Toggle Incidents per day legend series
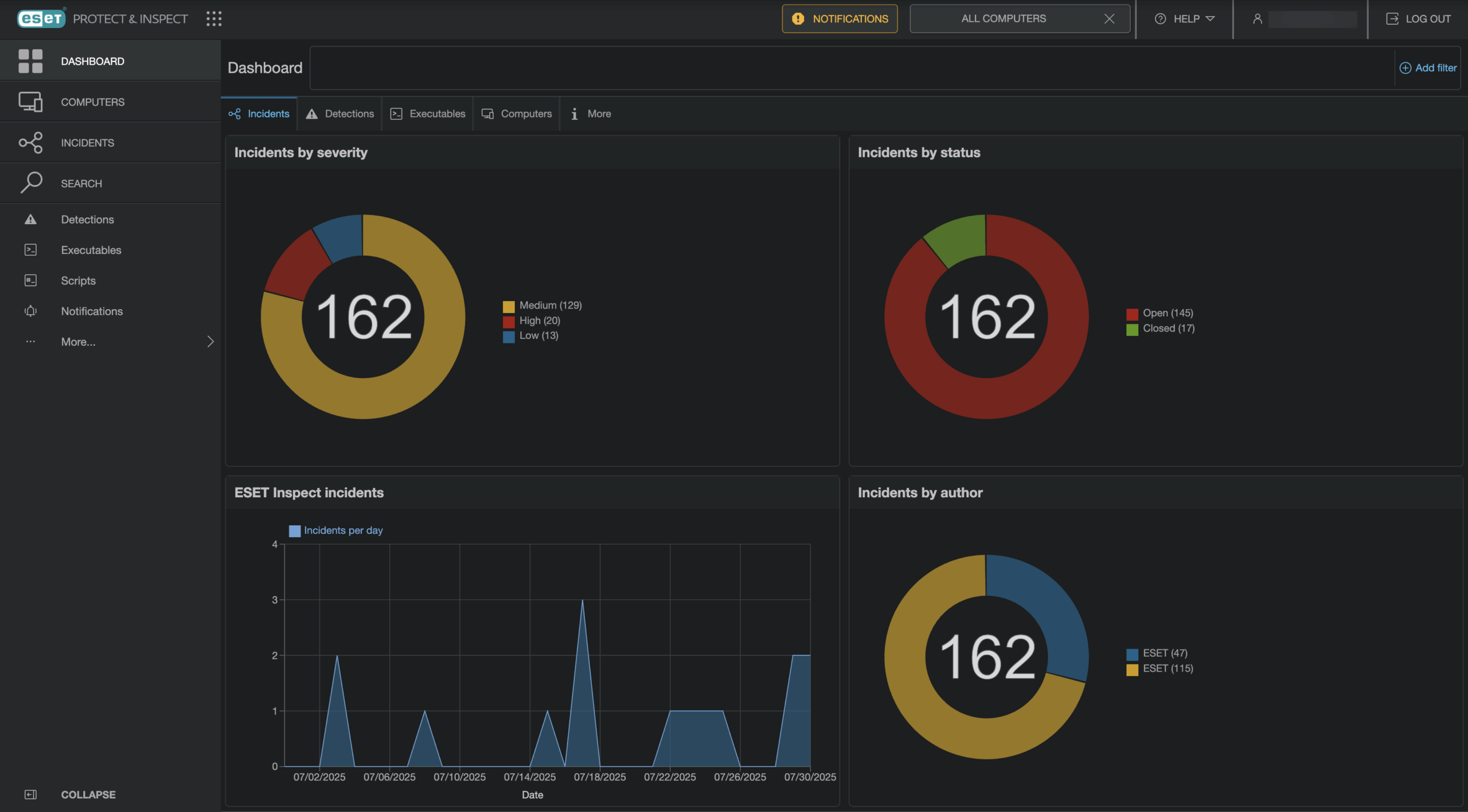Viewport: 1468px width, 812px height. (336, 530)
